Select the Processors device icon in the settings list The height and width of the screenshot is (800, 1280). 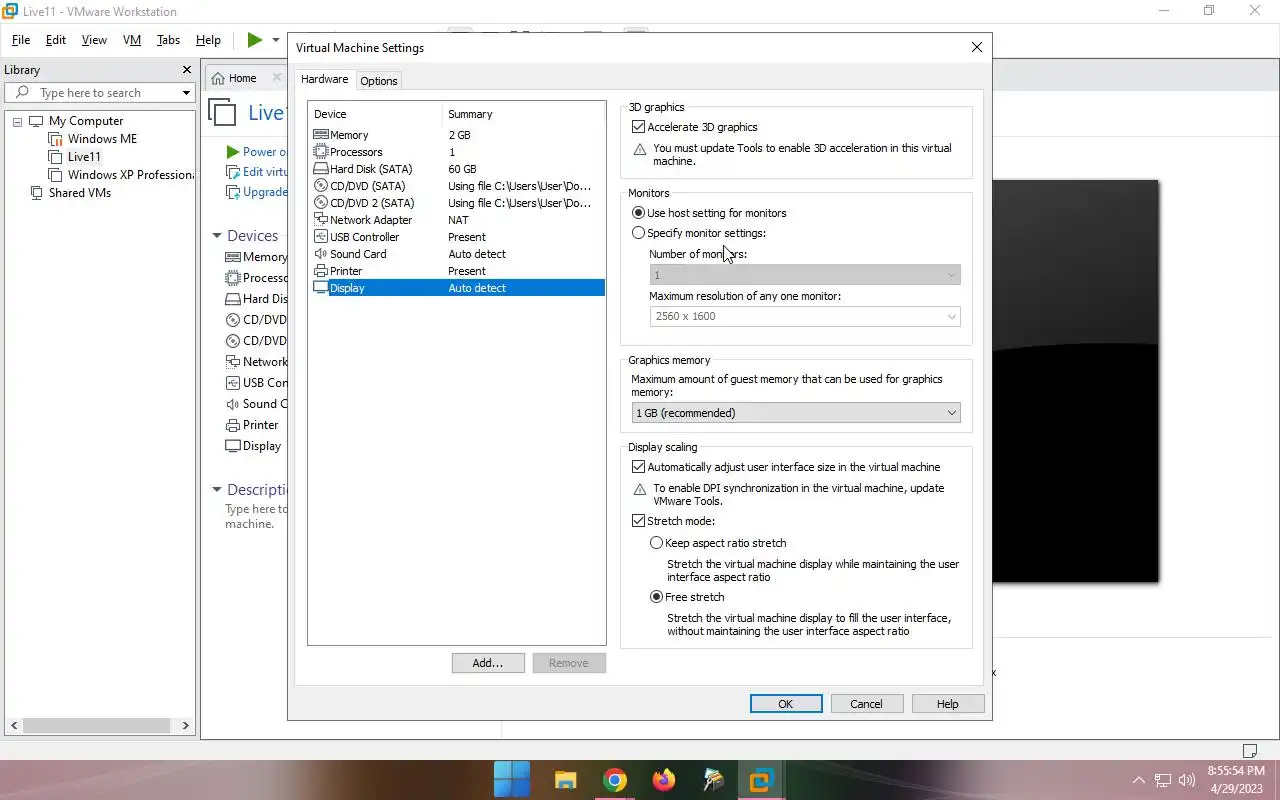tap(321, 152)
